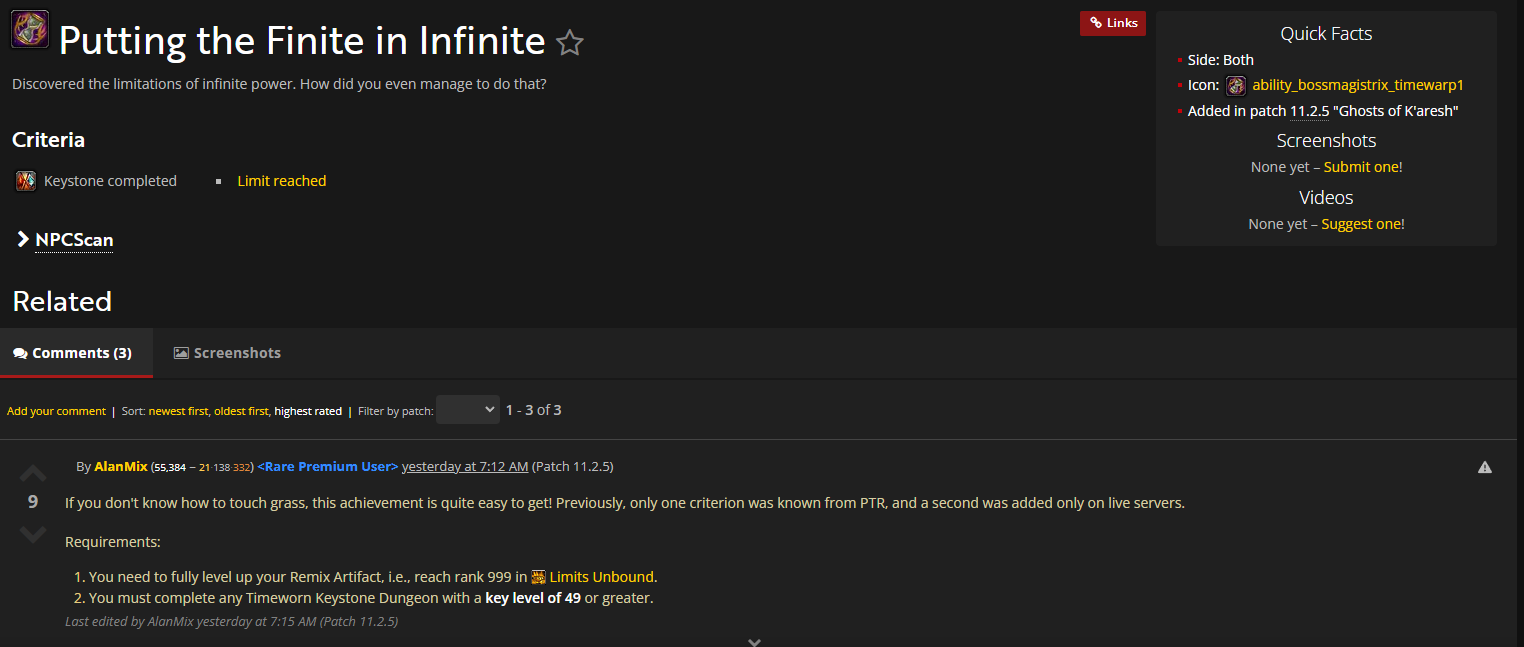
Task: Expand the collapsed comment with the bottom chevron
Action: click(x=755, y=641)
